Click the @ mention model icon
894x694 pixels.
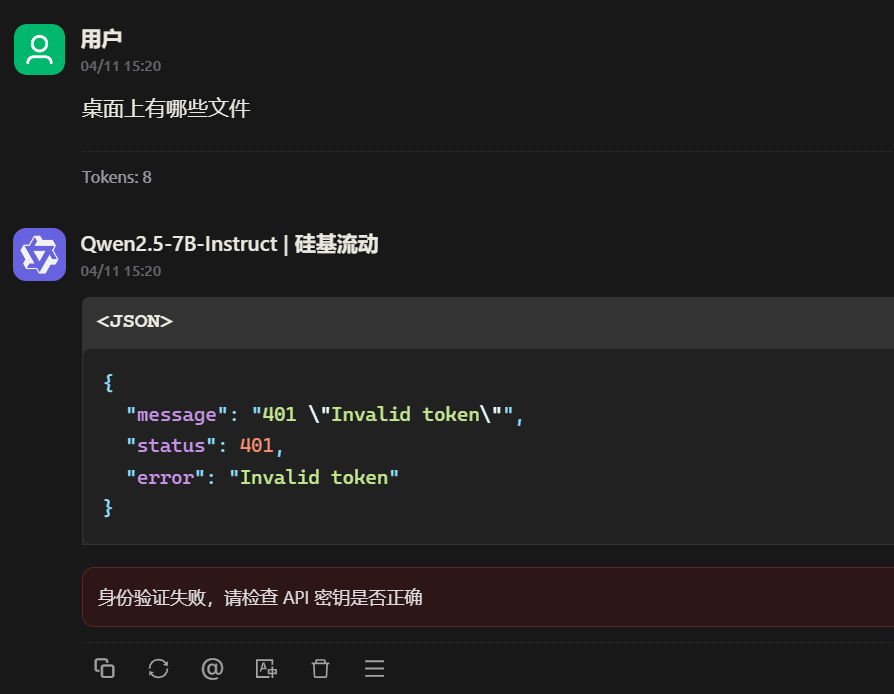pos(212,668)
